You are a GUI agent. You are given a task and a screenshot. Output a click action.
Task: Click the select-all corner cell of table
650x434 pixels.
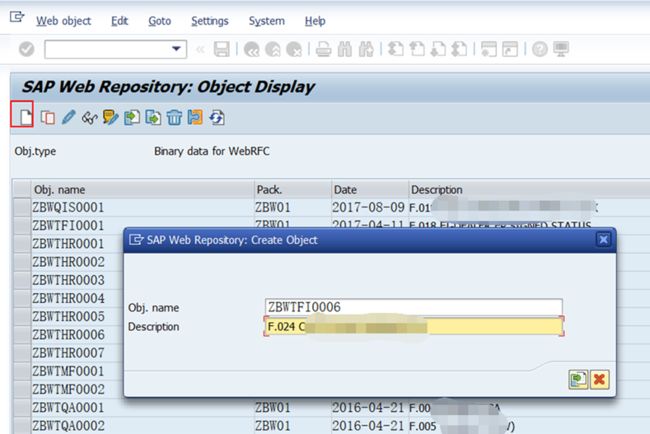pyautogui.click(x=22, y=189)
